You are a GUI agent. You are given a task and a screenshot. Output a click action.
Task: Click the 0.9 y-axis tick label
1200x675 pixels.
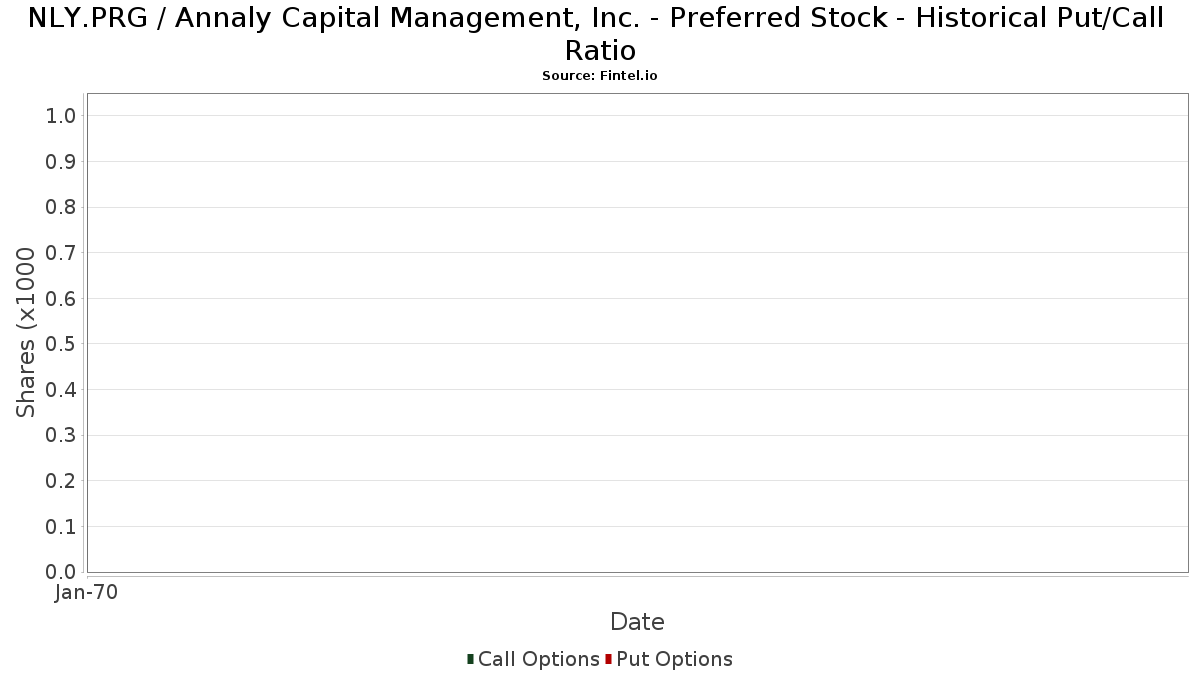pyautogui.click(x=61, y=162)
